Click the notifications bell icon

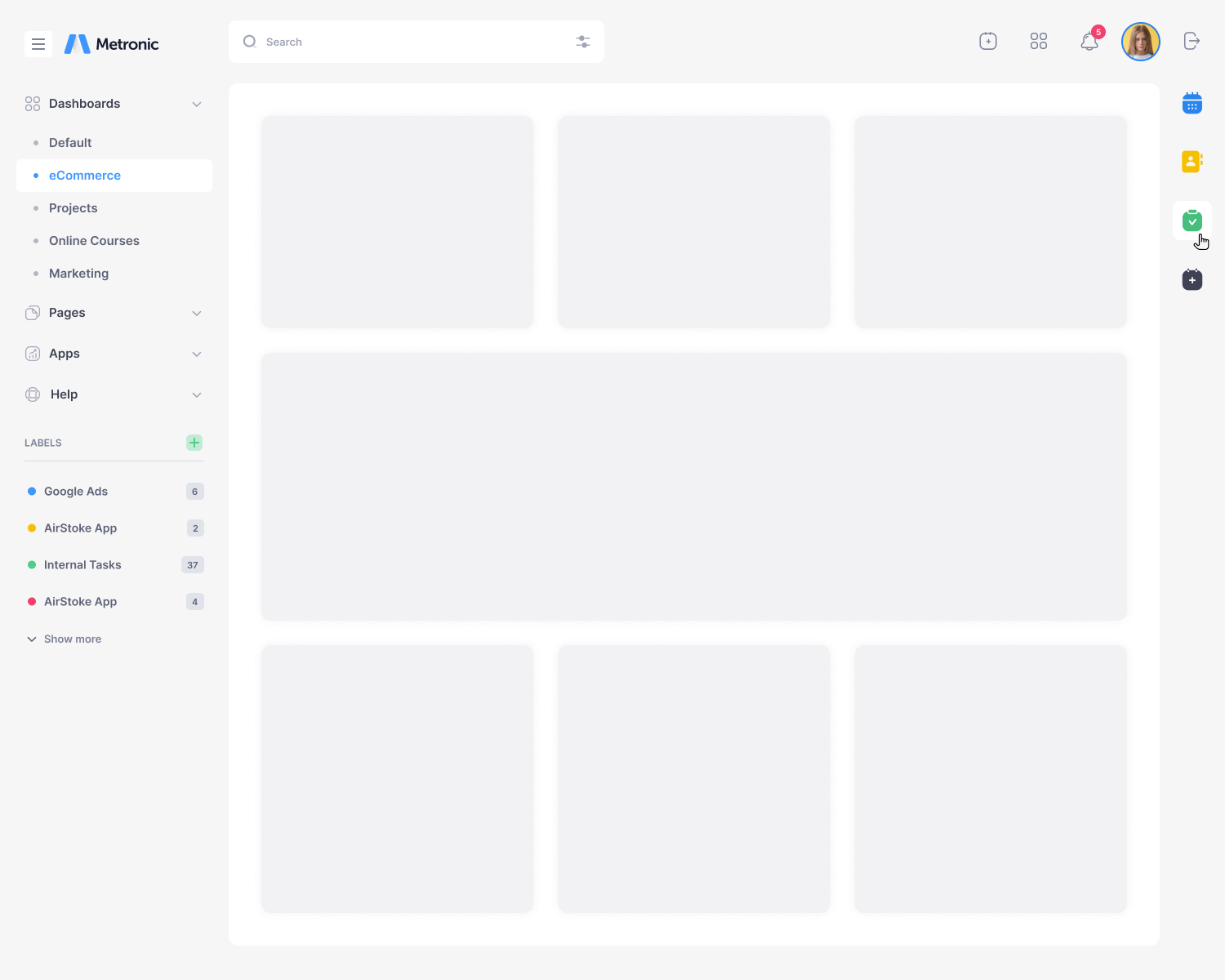[x=1089, y=42]
